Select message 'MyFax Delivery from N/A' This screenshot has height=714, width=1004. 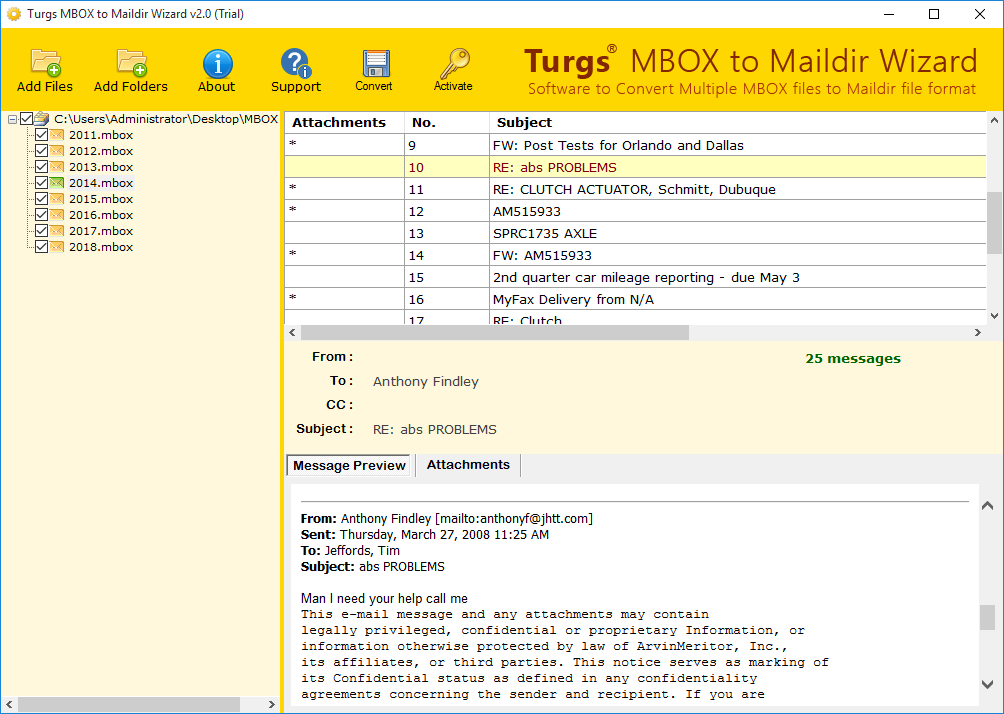pyautogui.click(x=635, y=299)
